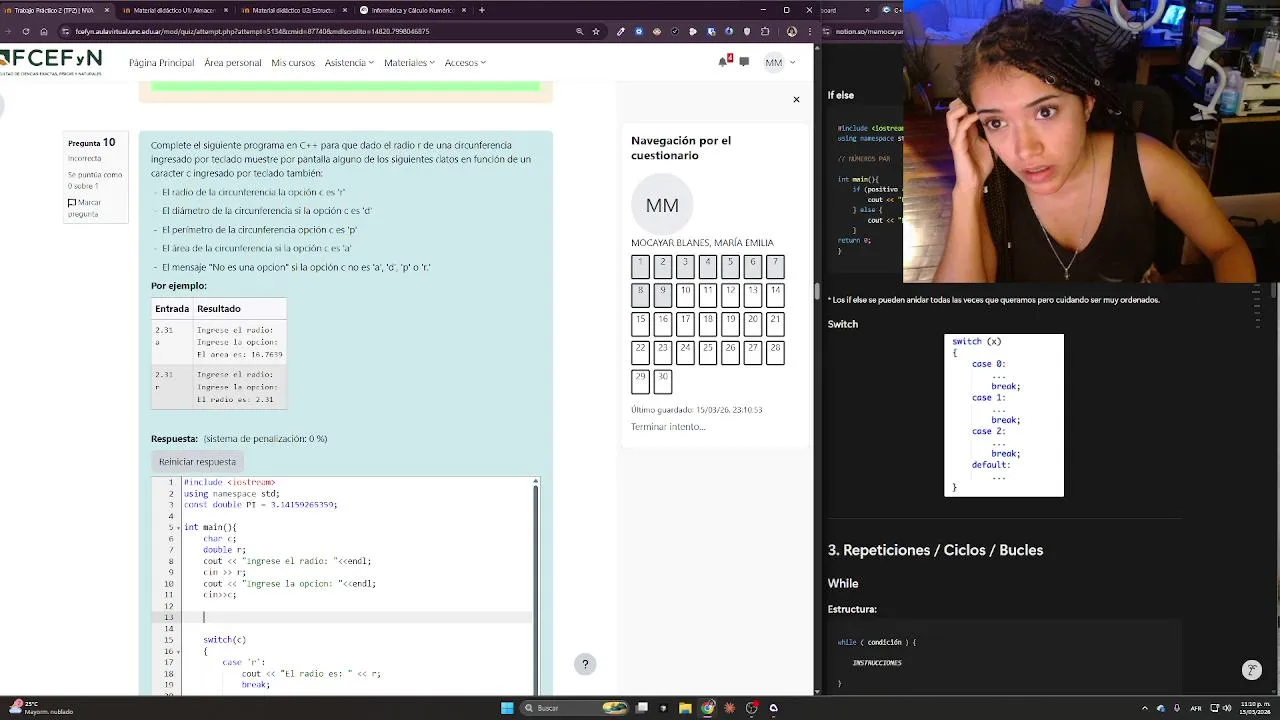This screenshot has width=1280, height=720.
Task: Go to question 25 in quiz navigation
Action: pos(707,352)
